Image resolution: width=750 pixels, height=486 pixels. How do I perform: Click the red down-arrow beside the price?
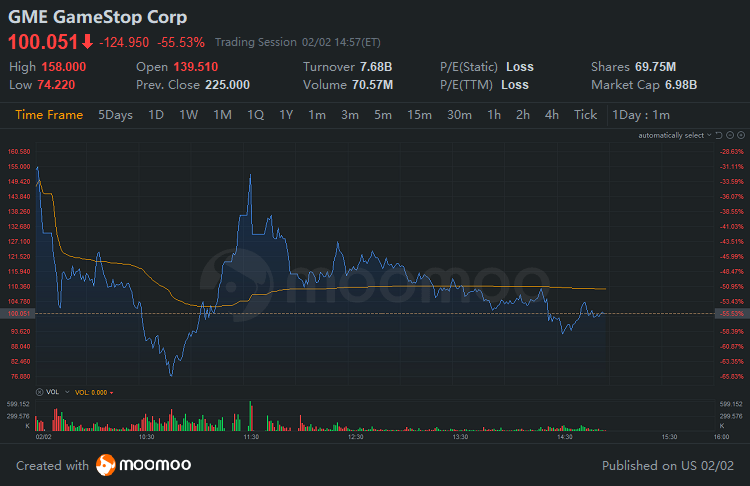pyautogui.click(x=87, y=42)
